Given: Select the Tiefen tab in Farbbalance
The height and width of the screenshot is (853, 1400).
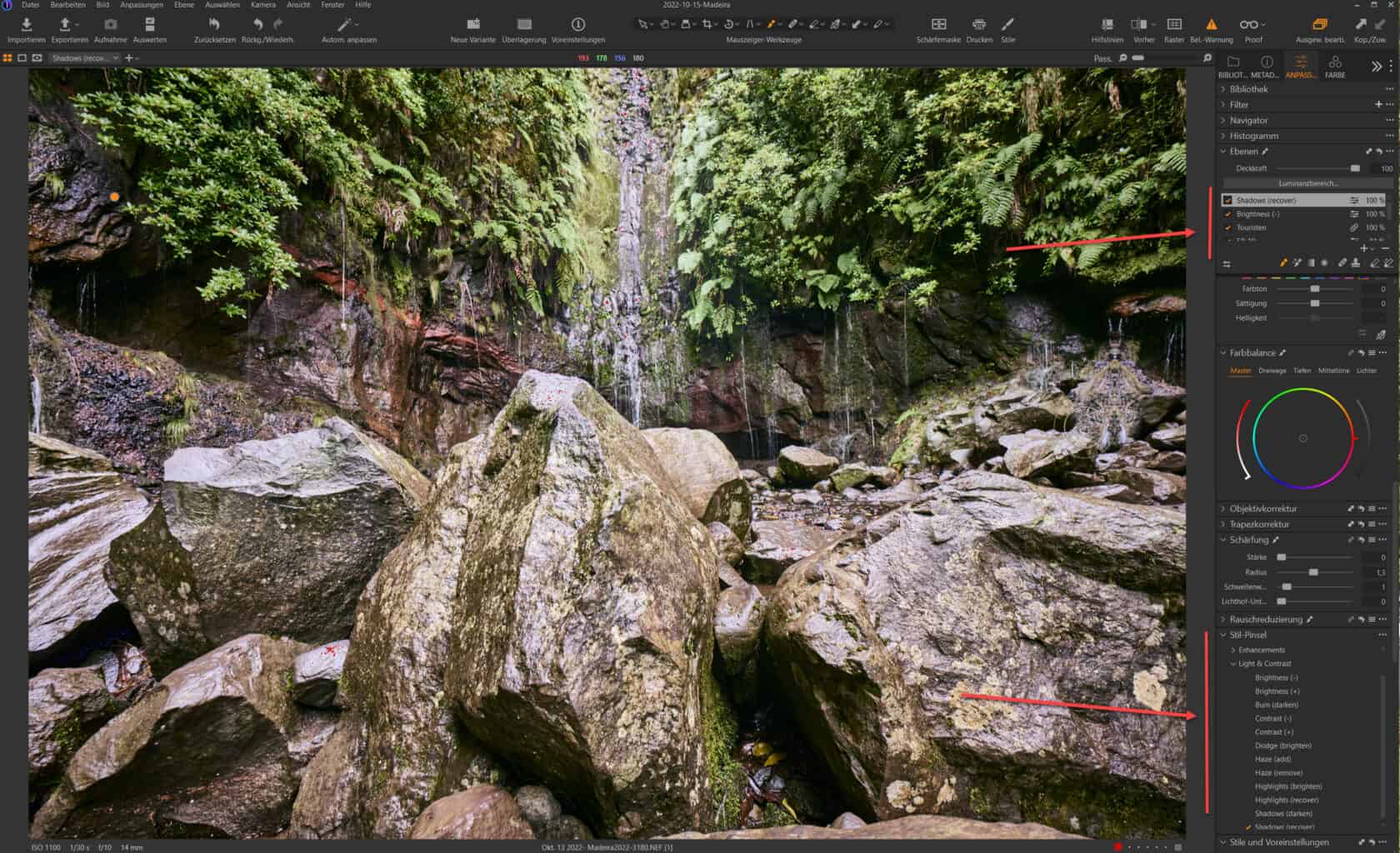Looking at the screenshot, I should click(1302, 371).
